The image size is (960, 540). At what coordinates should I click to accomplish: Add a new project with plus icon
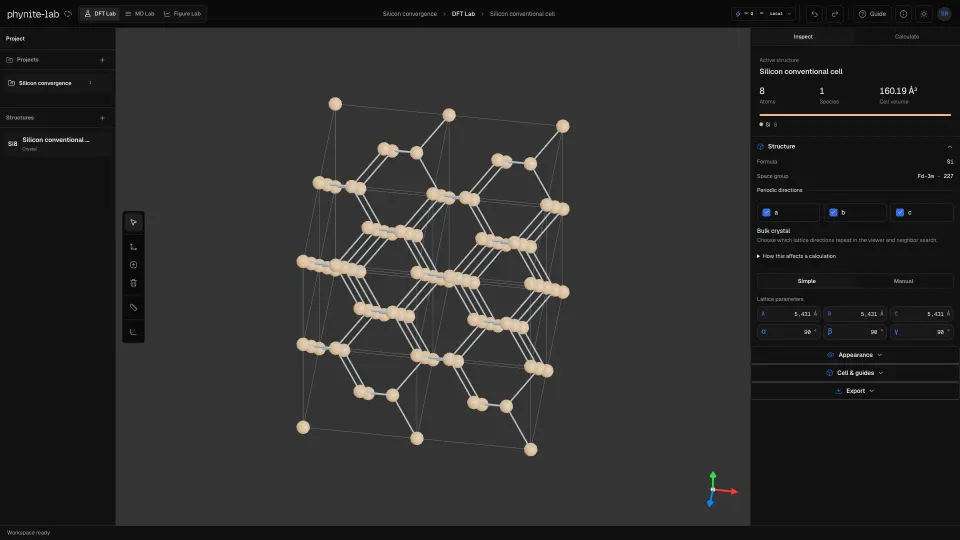(x=102, y=60)
